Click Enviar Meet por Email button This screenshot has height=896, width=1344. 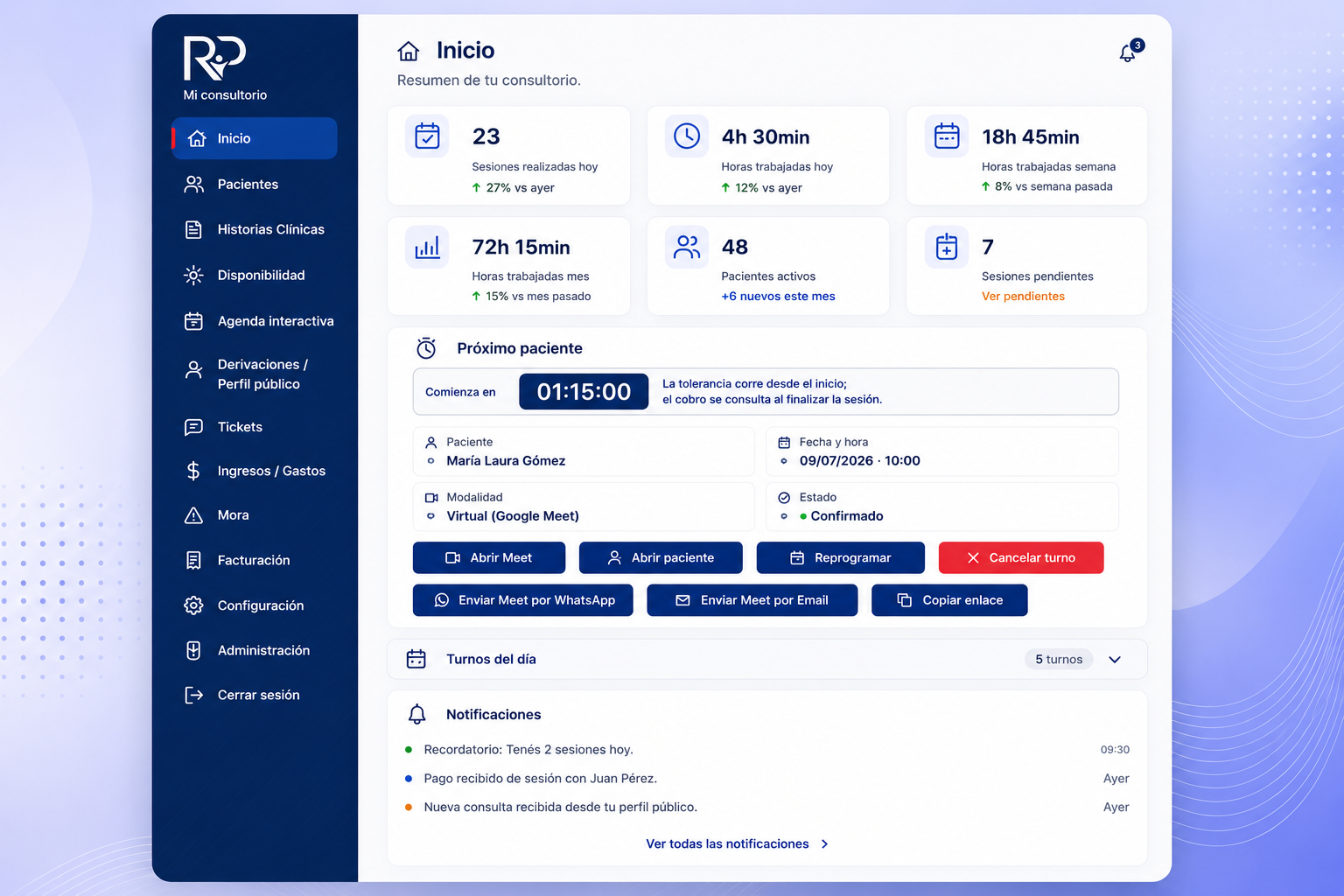click(x=752, y=600)
